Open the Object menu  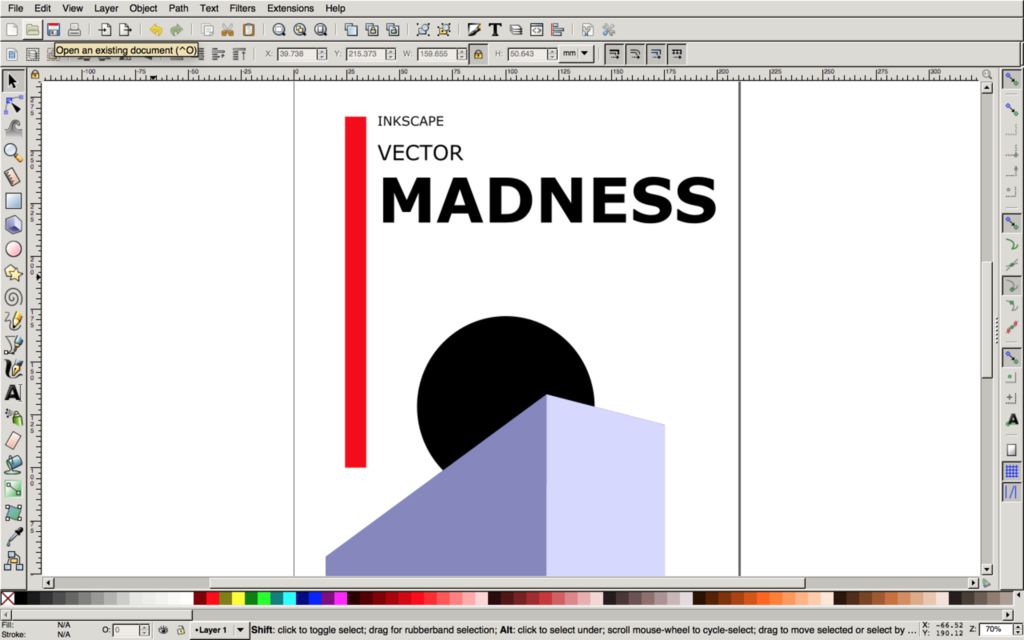(143, 8)
